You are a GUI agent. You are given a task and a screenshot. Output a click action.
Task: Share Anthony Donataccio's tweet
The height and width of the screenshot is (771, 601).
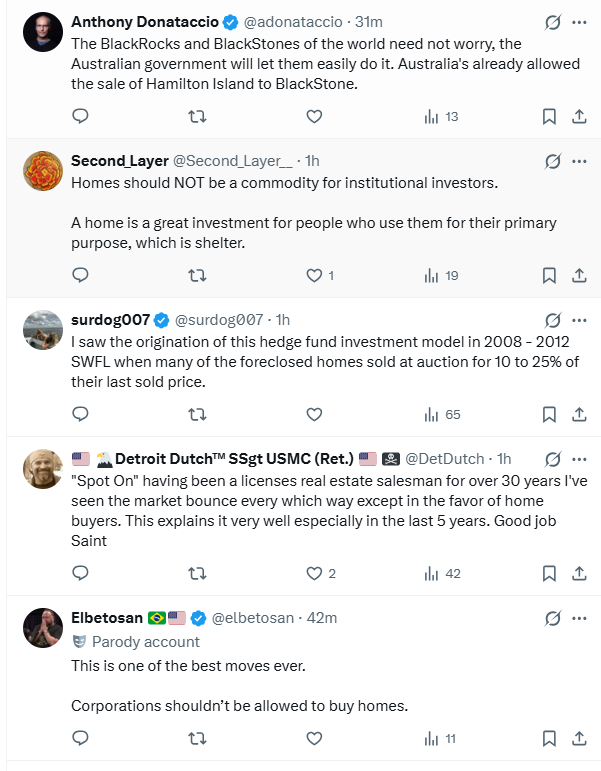tap(578, 116)
